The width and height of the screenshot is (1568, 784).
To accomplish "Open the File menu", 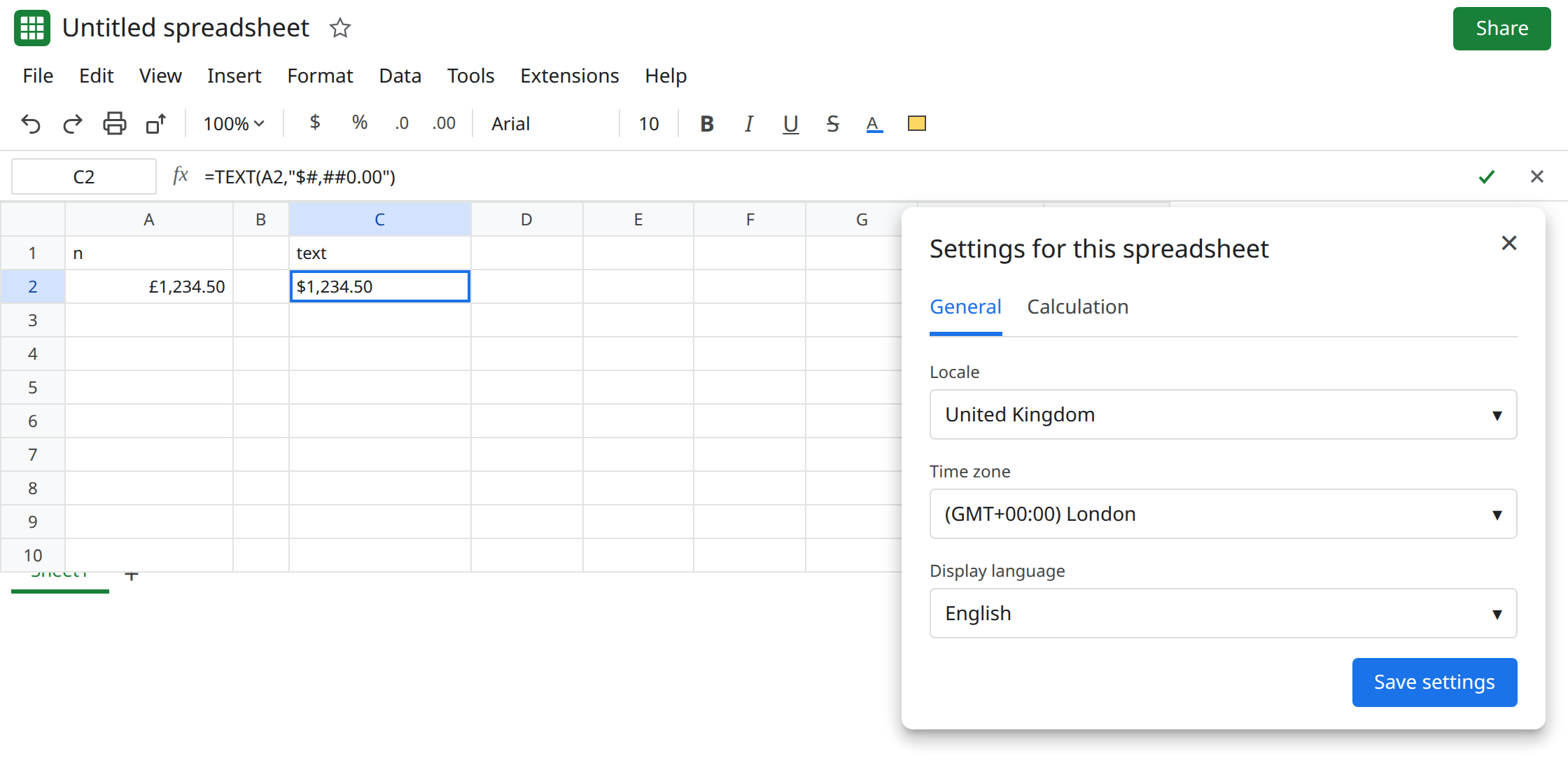I will [x=38, y=76].
